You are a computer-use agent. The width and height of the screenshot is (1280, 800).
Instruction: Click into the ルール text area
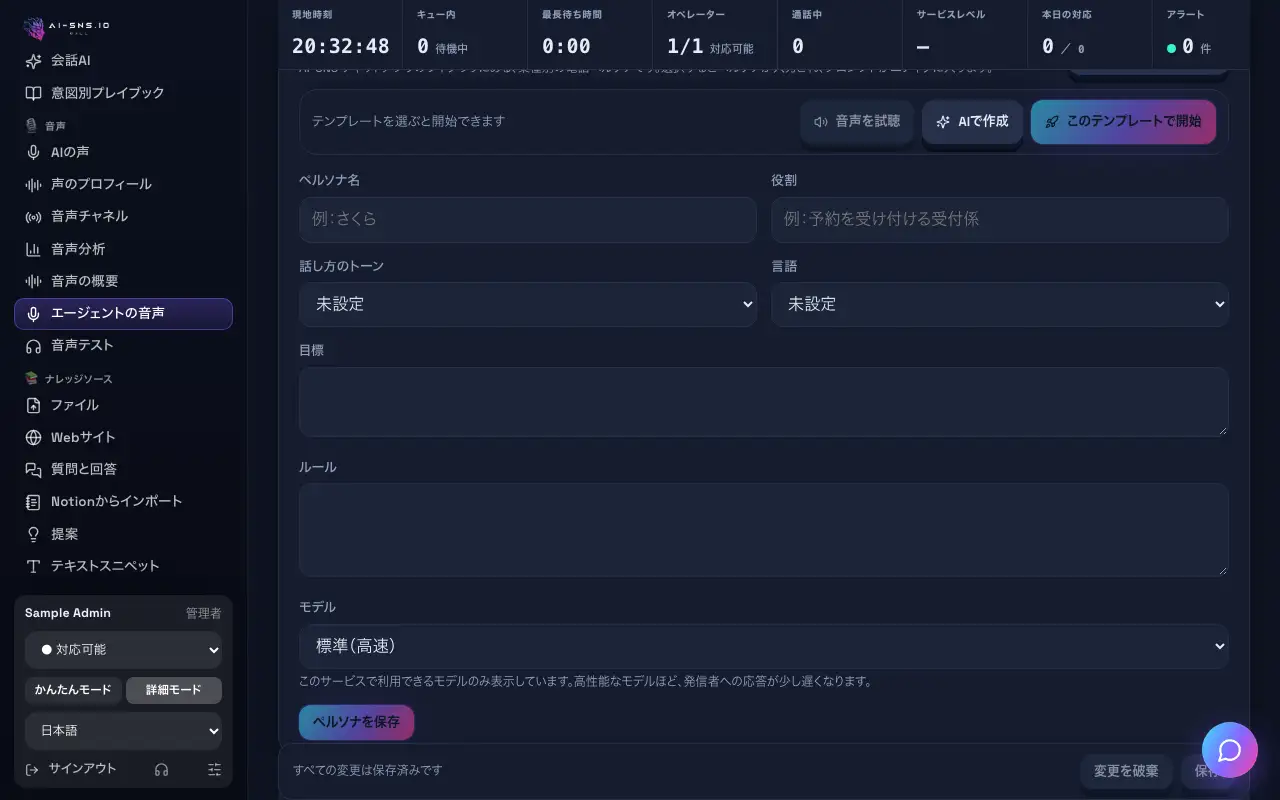(x=764, y=529)
